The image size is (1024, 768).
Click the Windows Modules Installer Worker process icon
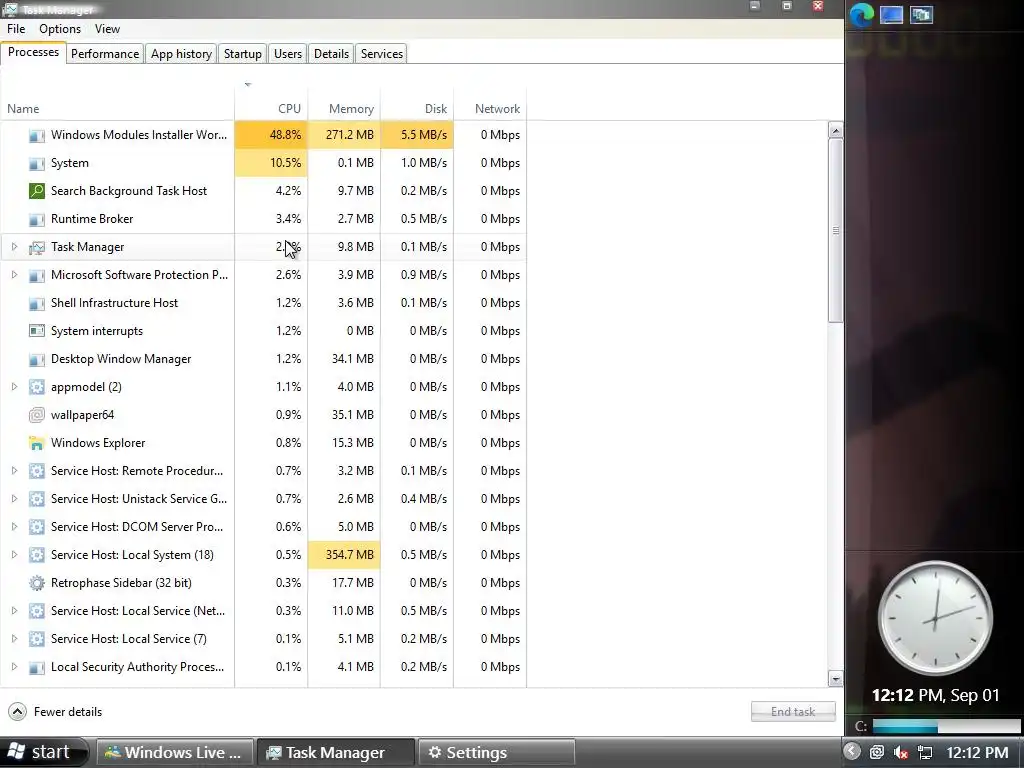point(37,135)
